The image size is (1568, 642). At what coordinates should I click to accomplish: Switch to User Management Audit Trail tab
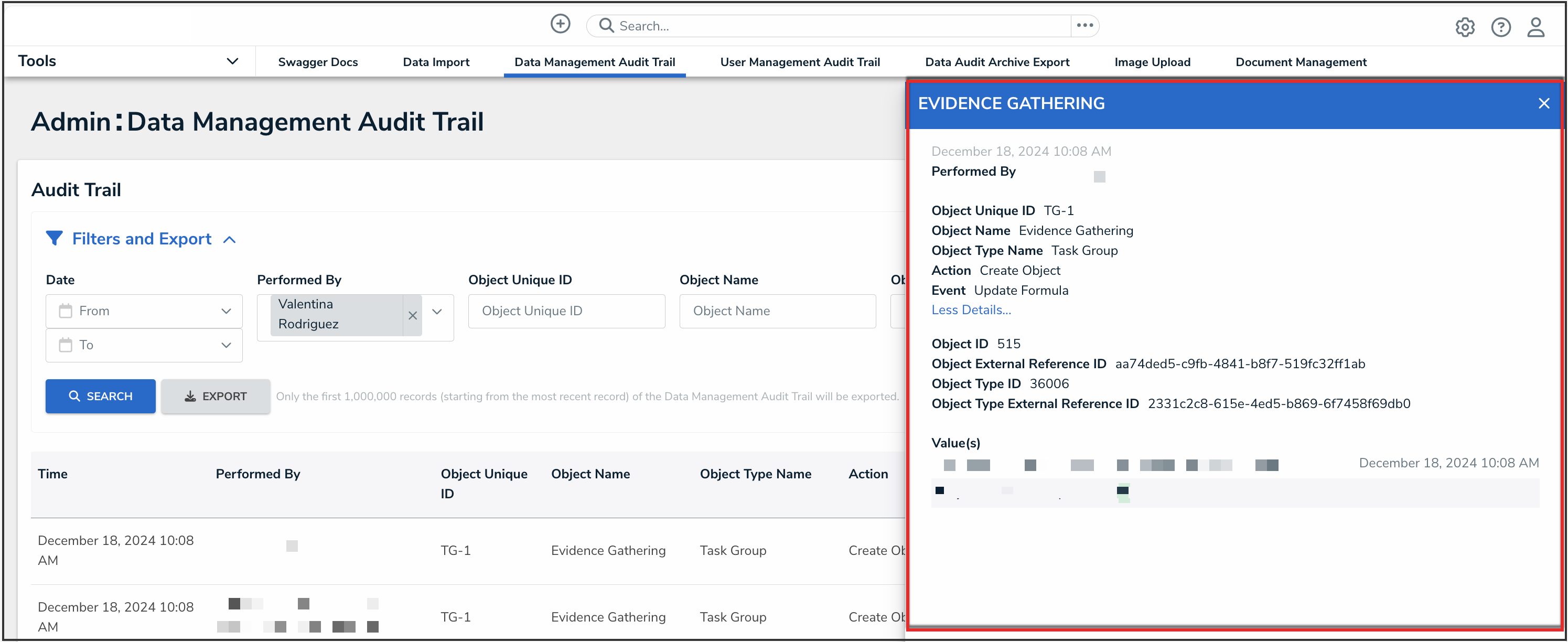tap(800, 62)
